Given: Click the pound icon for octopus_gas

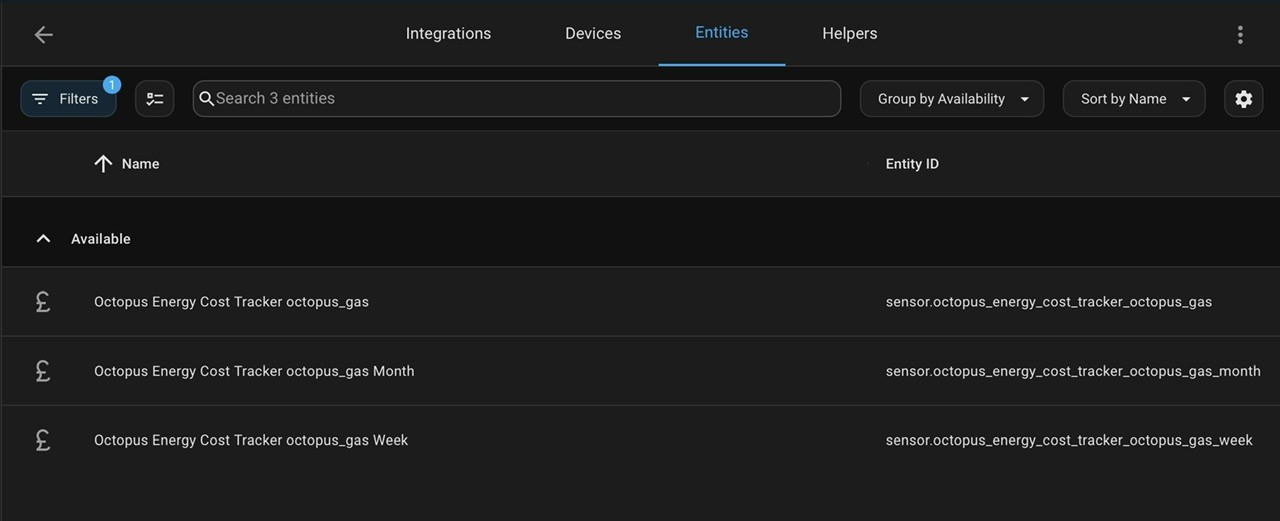Looking at the screenshot, I should (43, 301).
